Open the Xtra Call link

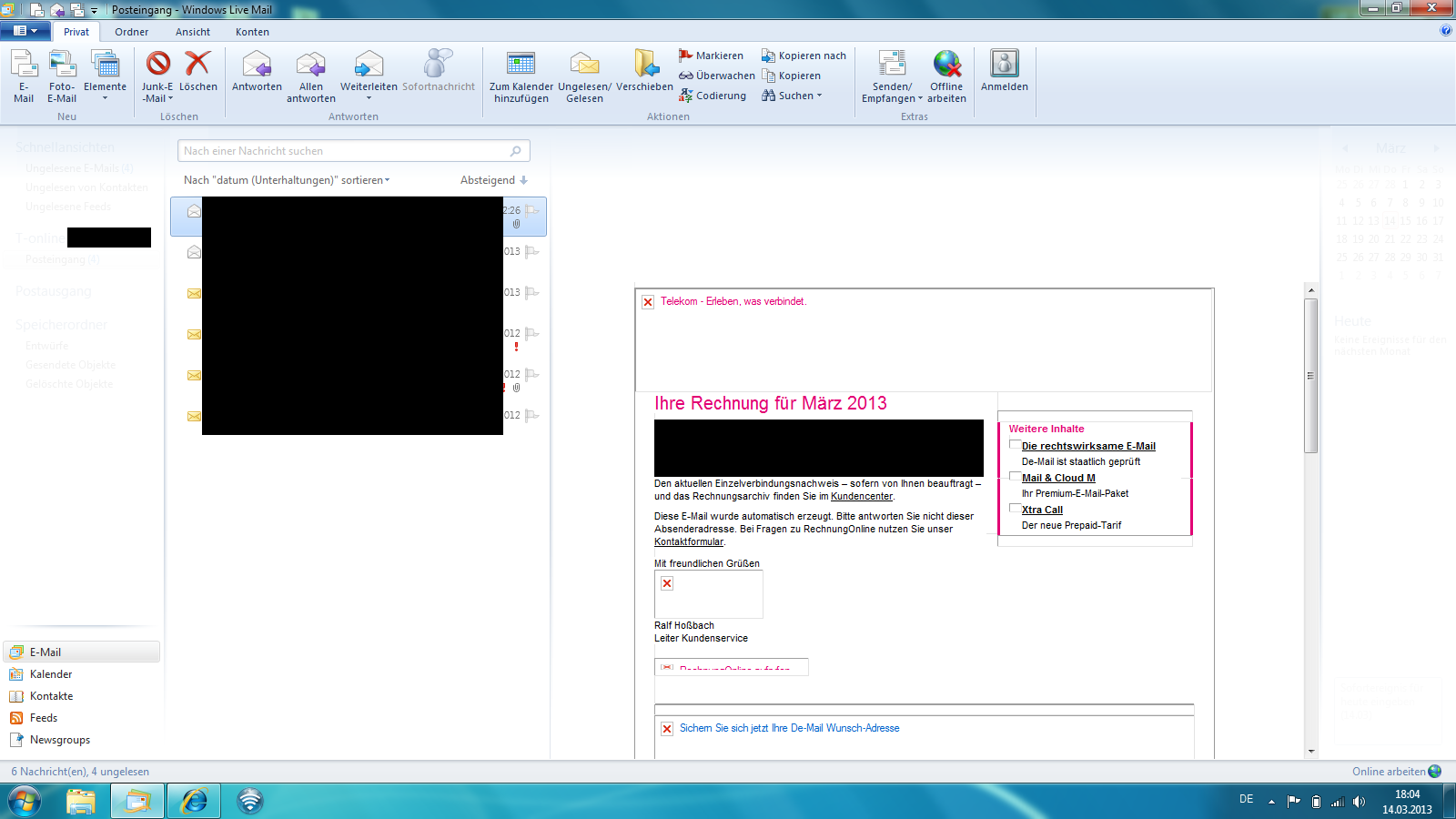pyautogui.click(x=1042, y=510)
